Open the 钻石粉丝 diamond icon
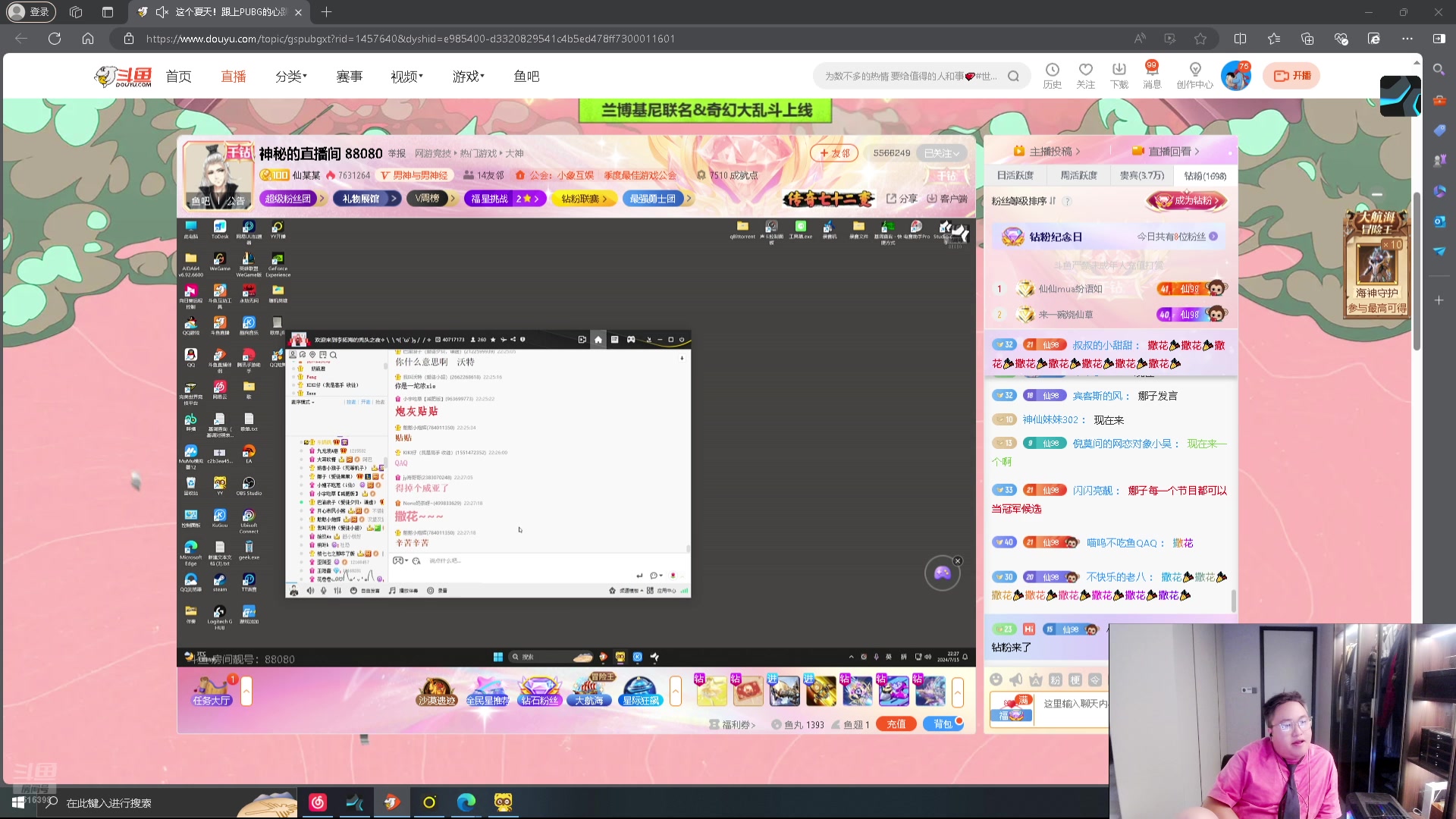This screenshot has height=819, width=1456. tap(539, 691)
